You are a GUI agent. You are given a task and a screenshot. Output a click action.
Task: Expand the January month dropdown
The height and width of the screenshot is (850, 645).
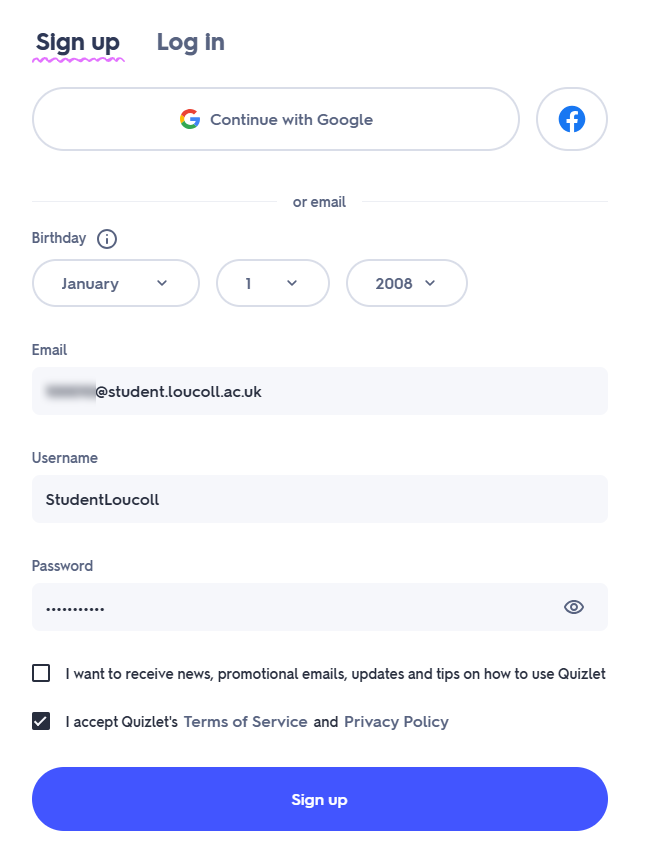pyautogui.click(x=116, y=283)
